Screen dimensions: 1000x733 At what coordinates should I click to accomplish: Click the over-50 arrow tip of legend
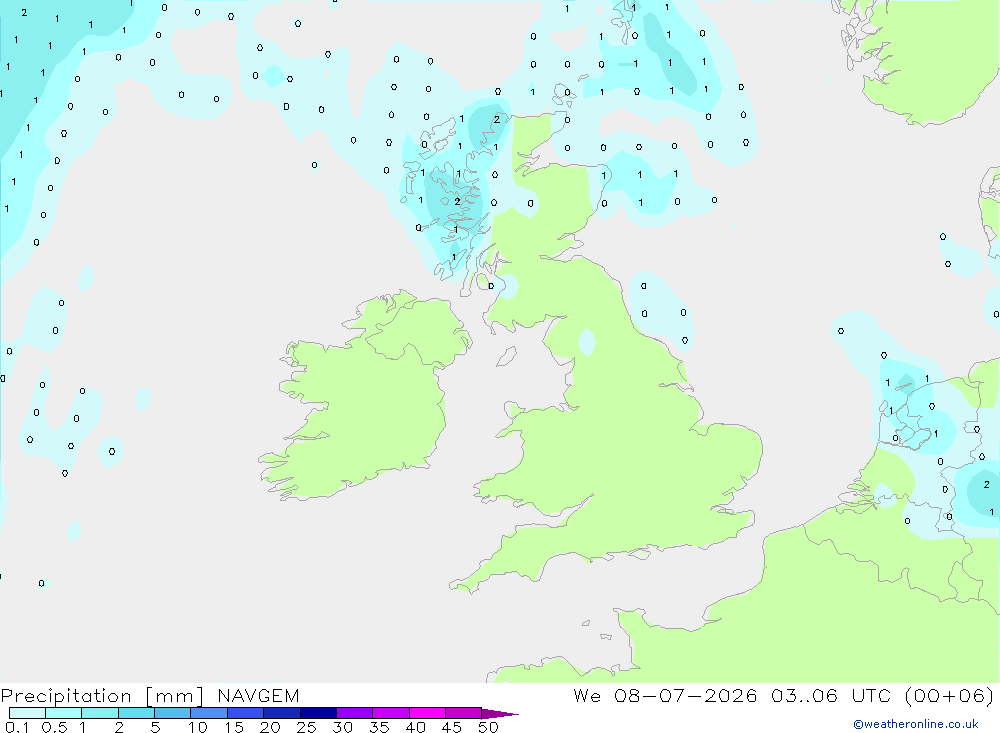(500, 714)
